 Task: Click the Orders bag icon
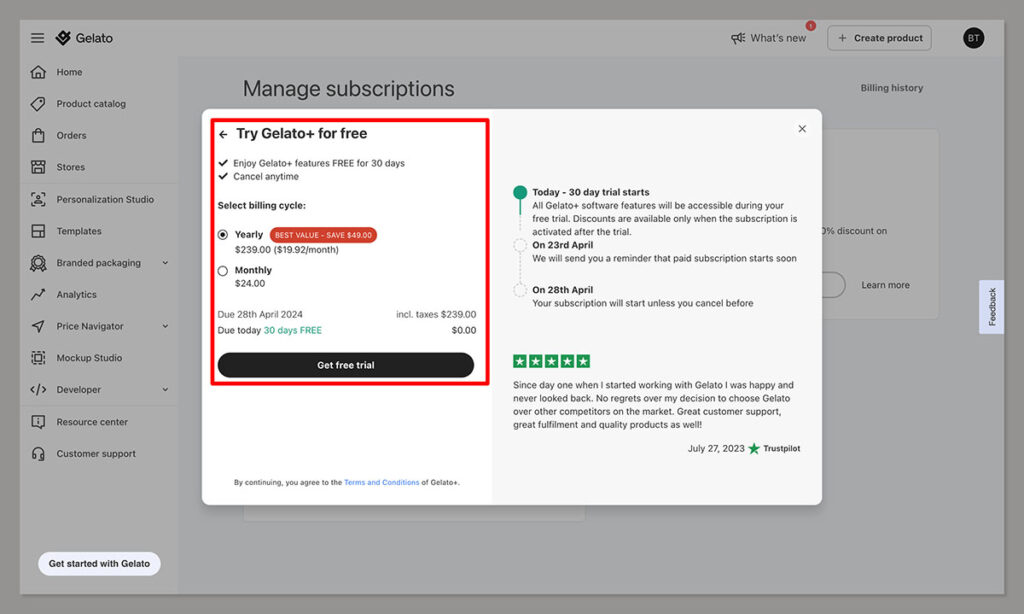coord(38,135)
